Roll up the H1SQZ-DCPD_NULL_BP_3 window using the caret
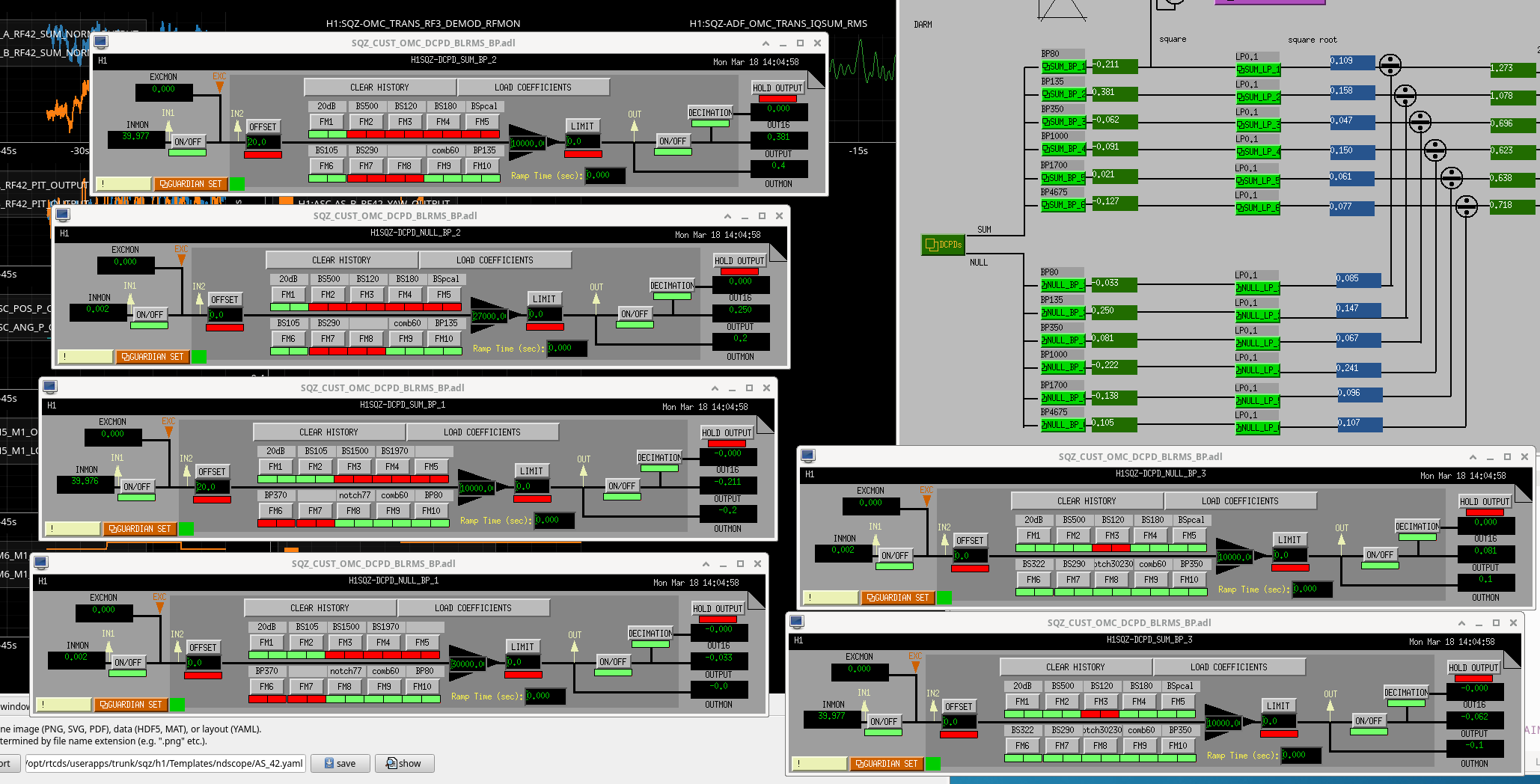Screen dimensions: 1540x784 1473,457
